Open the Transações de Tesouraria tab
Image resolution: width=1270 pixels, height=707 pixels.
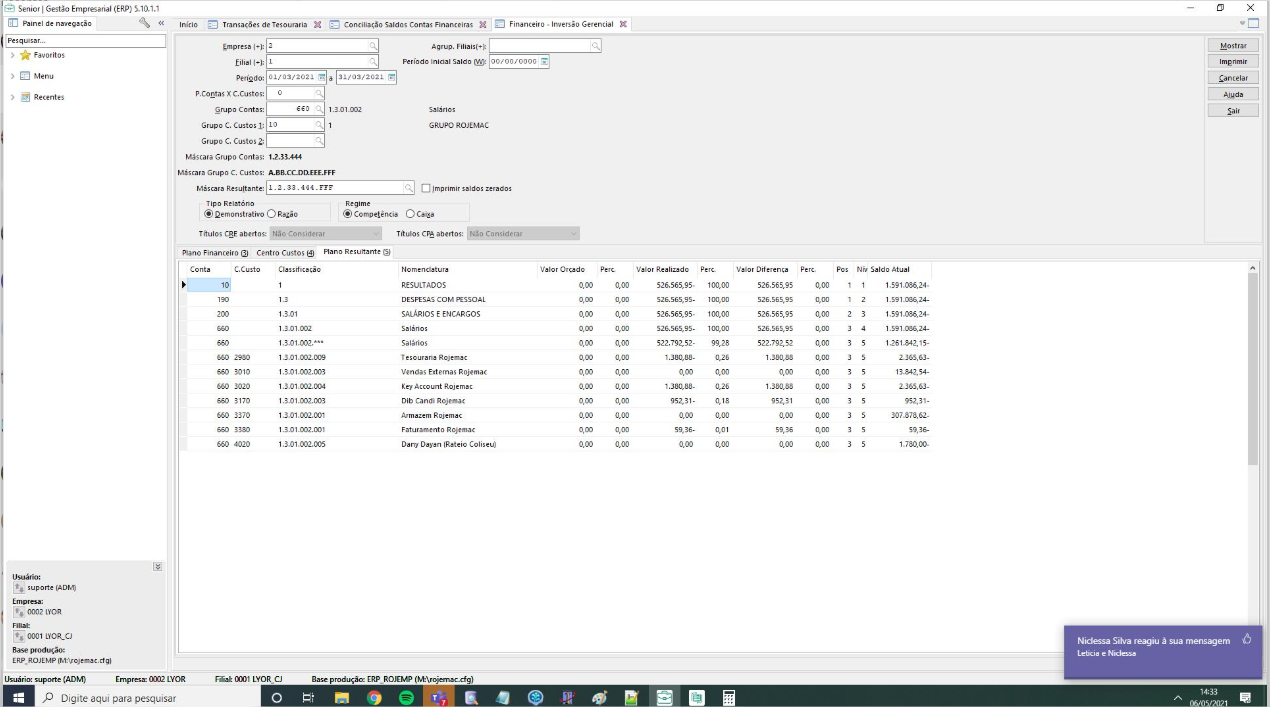[264, 24]
